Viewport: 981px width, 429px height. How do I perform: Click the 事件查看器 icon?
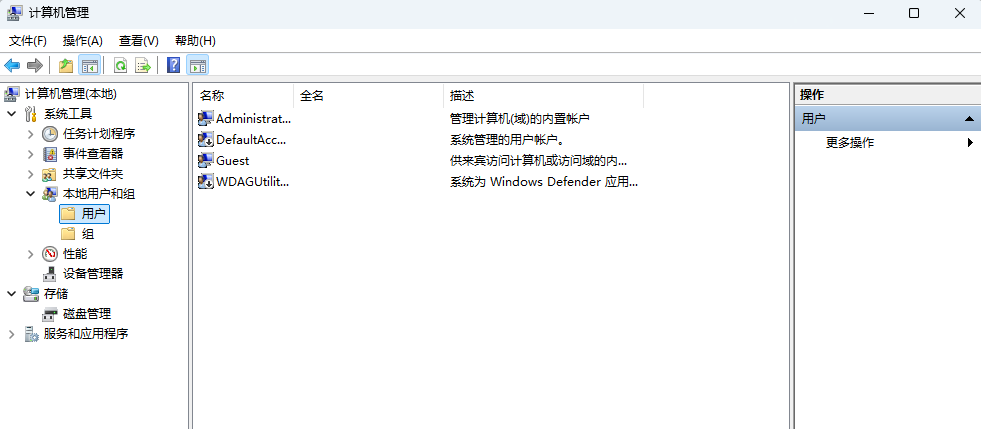pos(49,154)
